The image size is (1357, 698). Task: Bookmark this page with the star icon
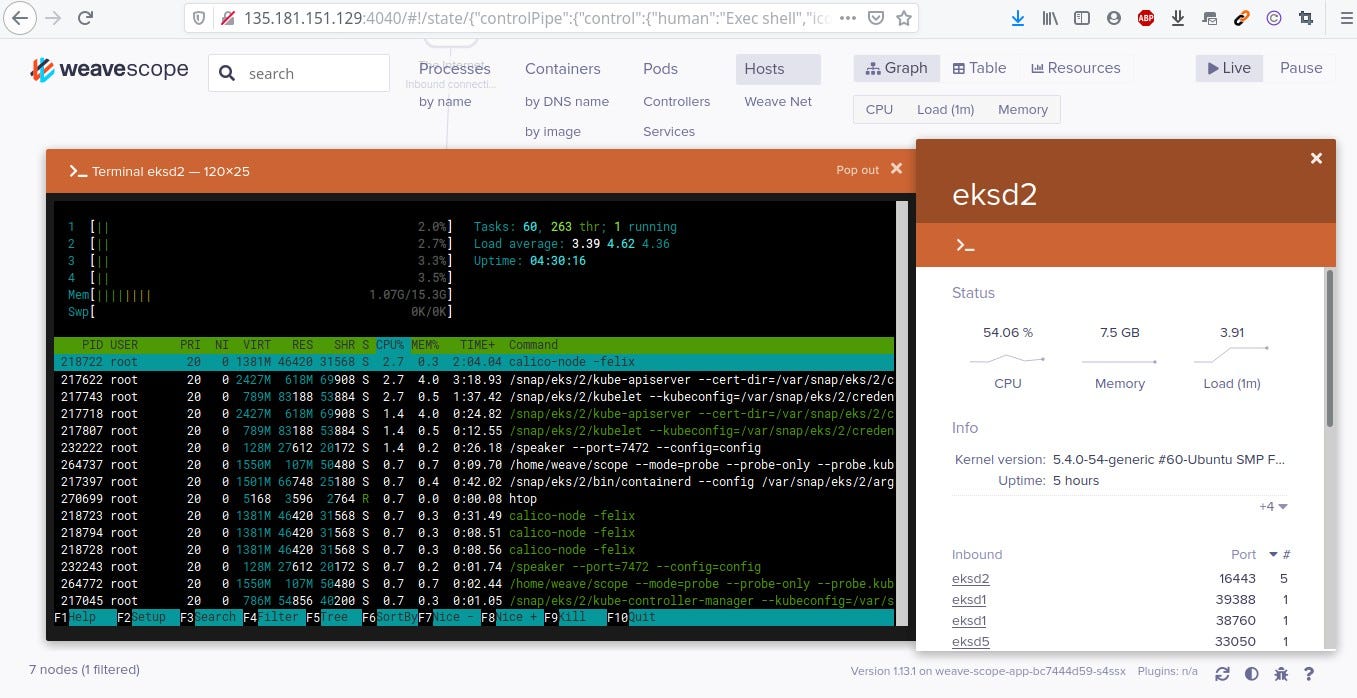pos(903,18)
